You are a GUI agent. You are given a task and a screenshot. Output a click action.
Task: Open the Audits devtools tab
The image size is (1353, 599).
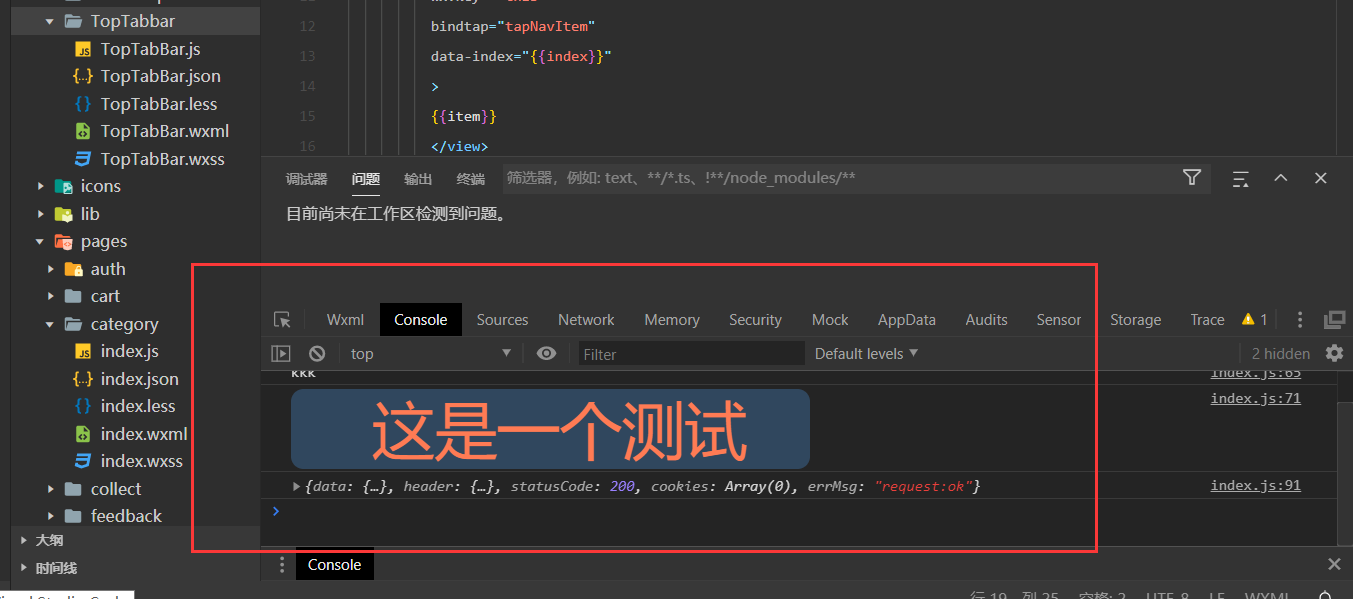click(986, 320)
